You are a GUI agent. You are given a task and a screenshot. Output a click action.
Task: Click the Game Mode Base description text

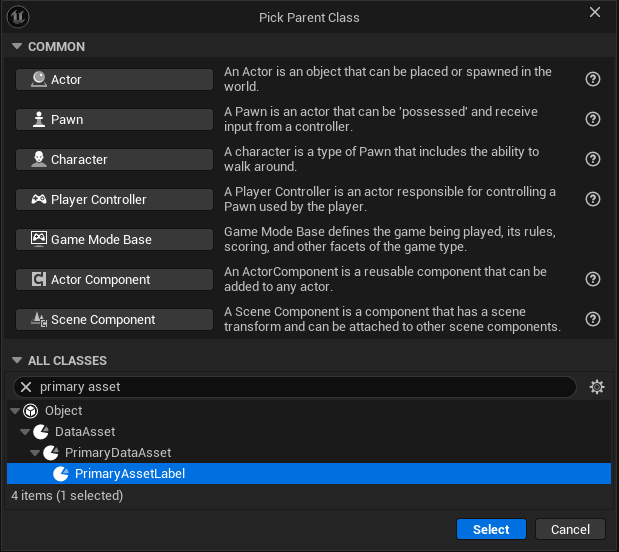pyautogui.click(x=390, y=239)
